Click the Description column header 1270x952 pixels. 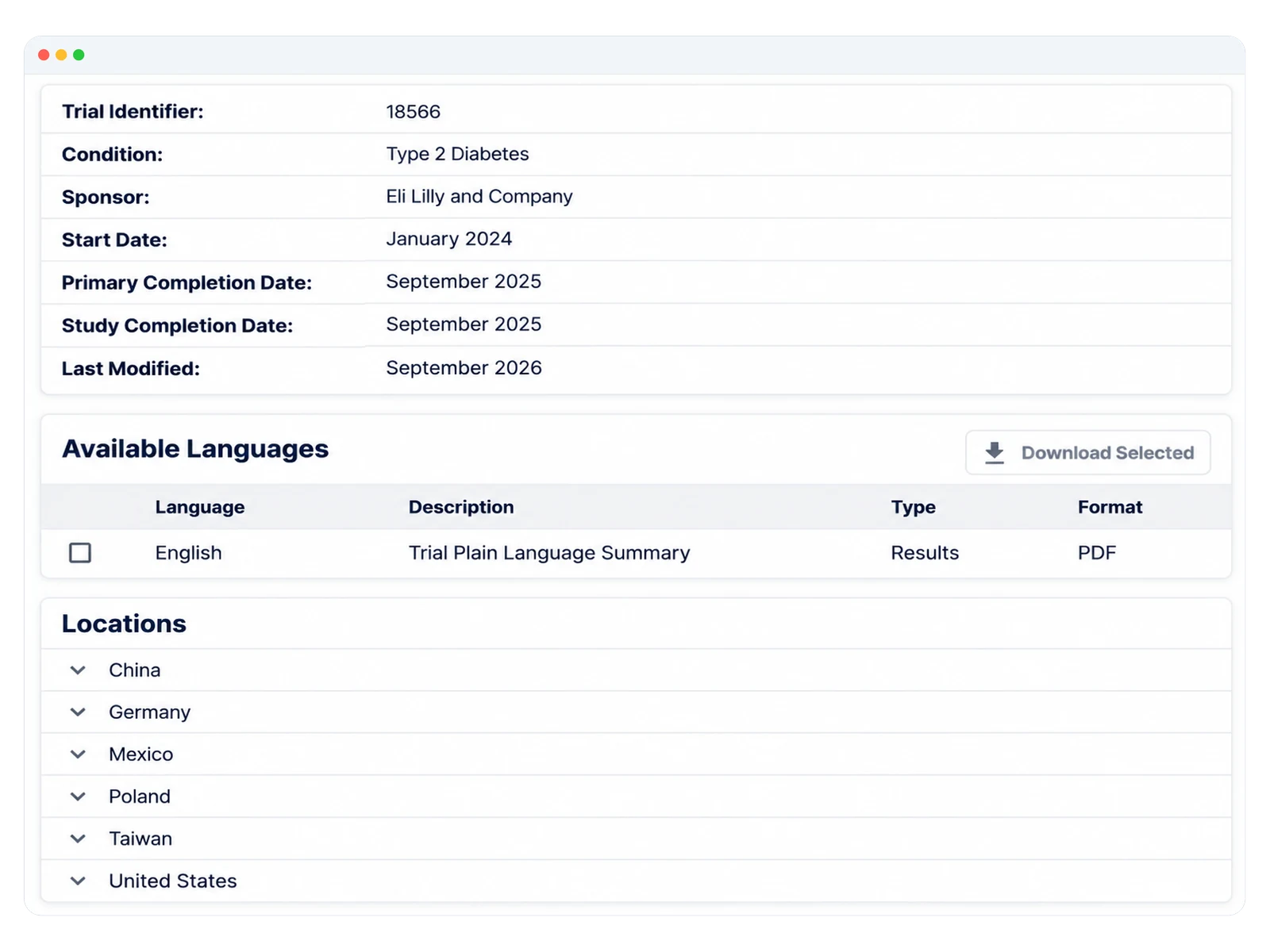click(461, 507)
